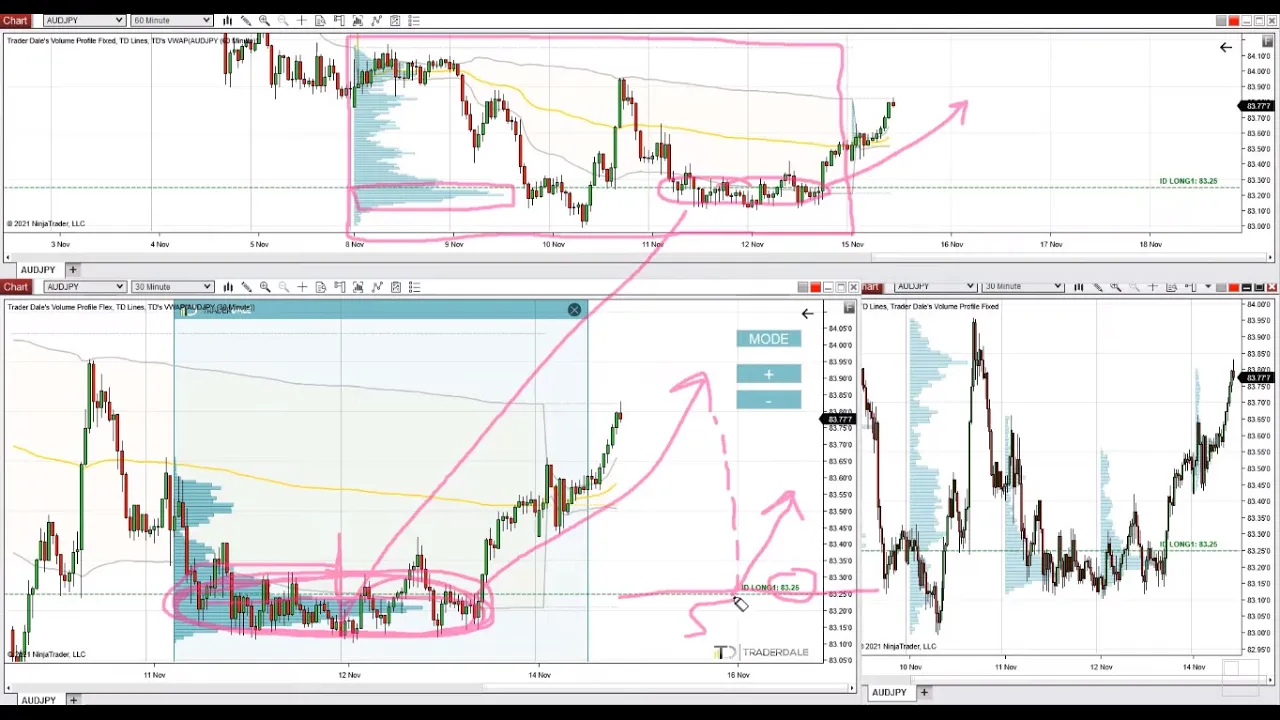Open properties list icon in bottom-left chart

point(414,287)
